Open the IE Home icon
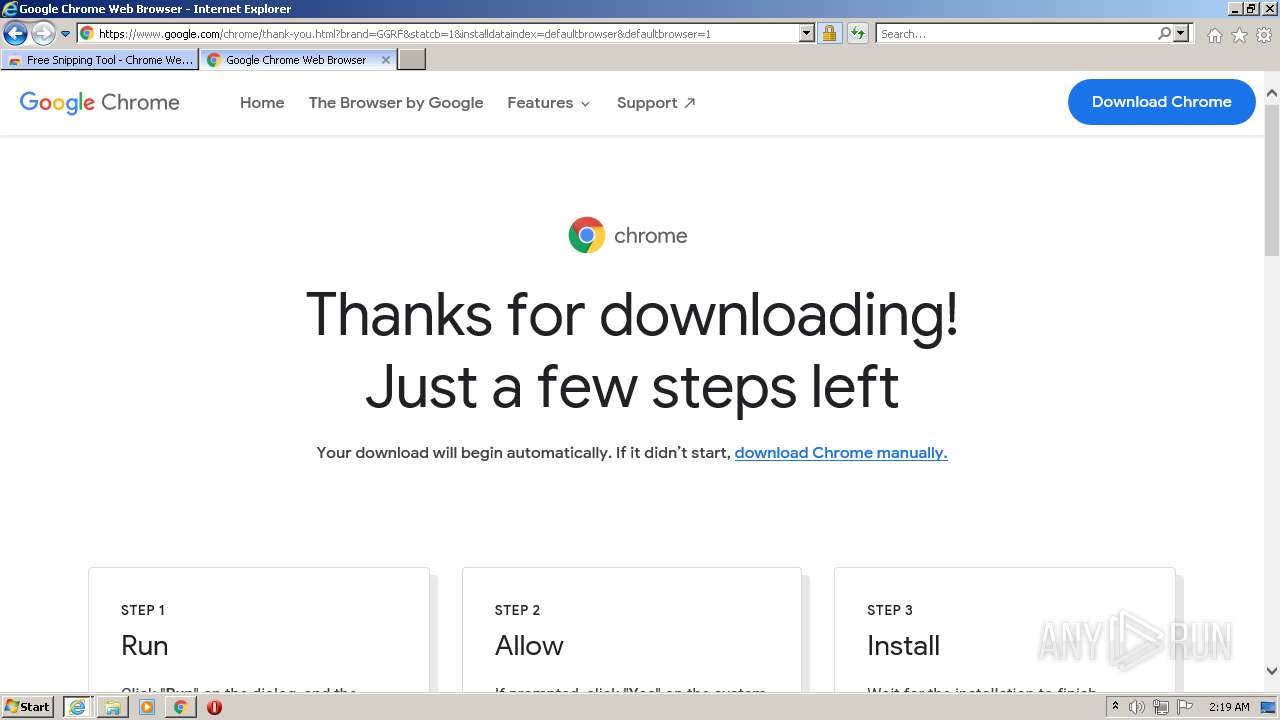Viewport: 1280px width, 720px height. tap(1214, 35)
